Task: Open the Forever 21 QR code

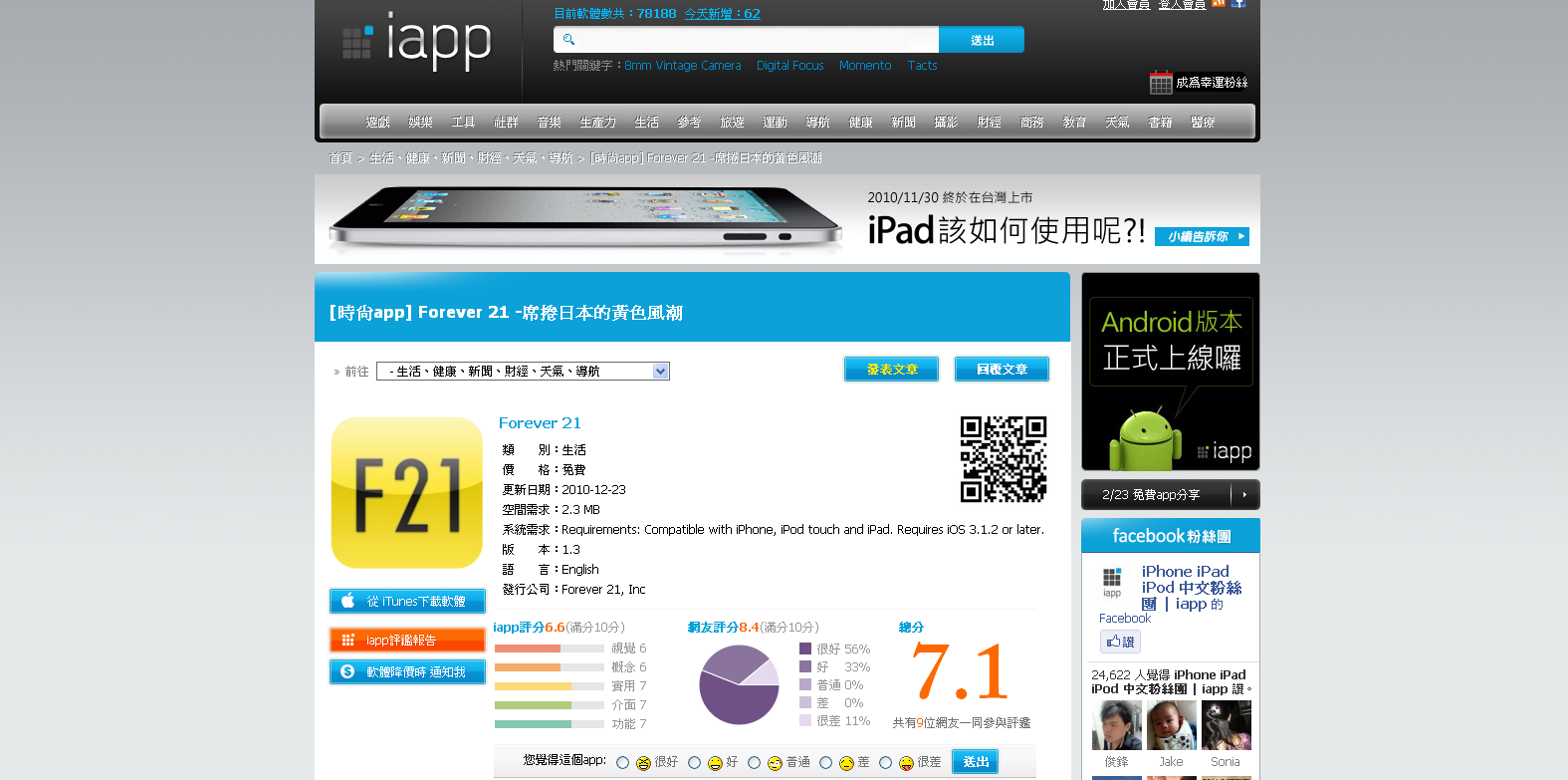Action: [x=1004, y=459]
